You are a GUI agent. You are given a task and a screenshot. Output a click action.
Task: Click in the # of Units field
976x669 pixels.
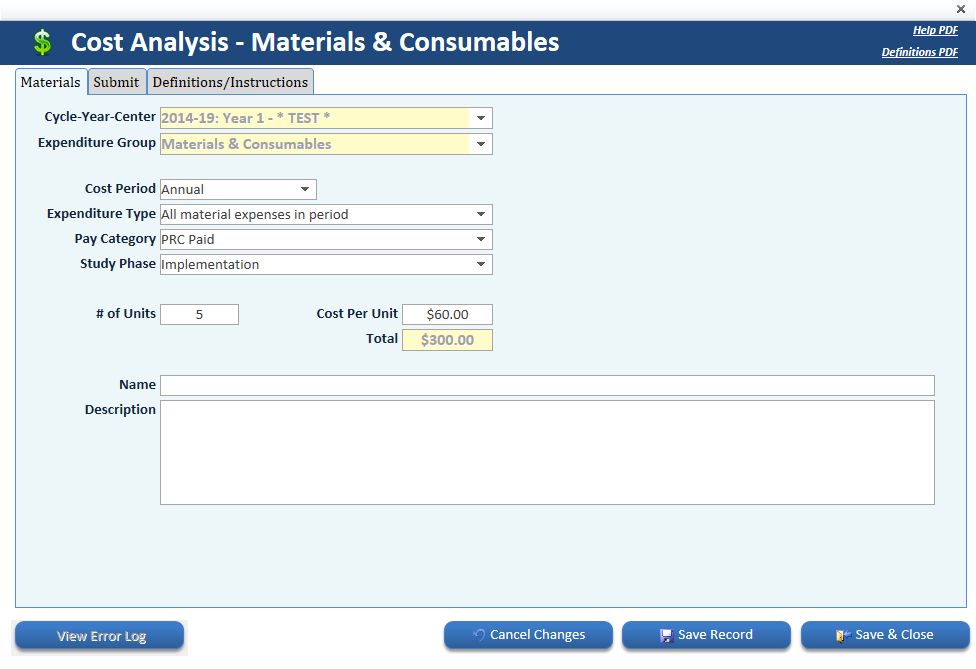tap(199, 314)
